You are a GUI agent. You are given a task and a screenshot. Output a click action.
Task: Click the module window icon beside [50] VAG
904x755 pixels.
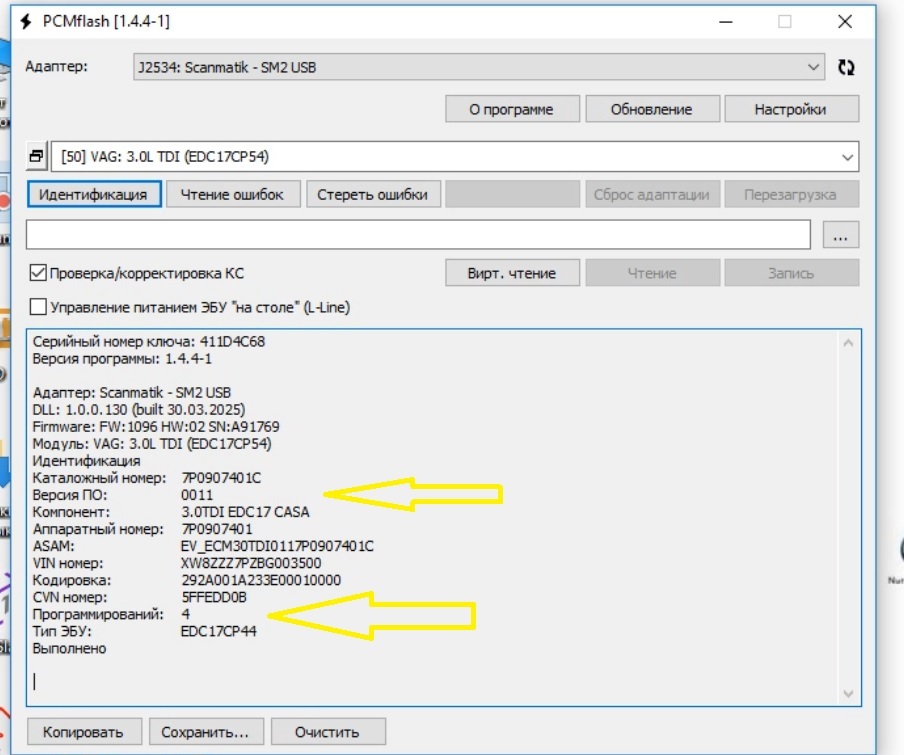36,156
